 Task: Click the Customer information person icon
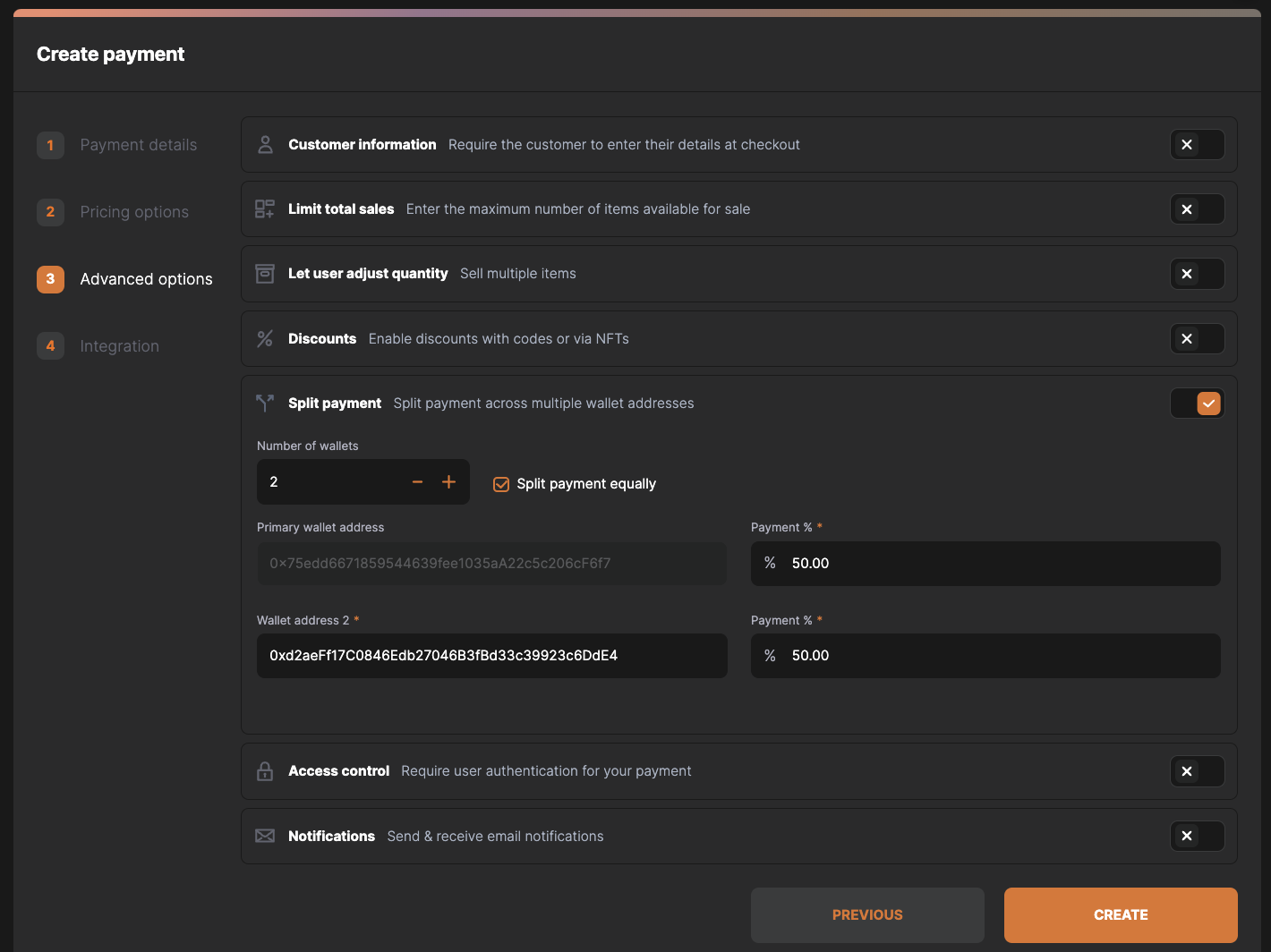click(x=265, y=145)
